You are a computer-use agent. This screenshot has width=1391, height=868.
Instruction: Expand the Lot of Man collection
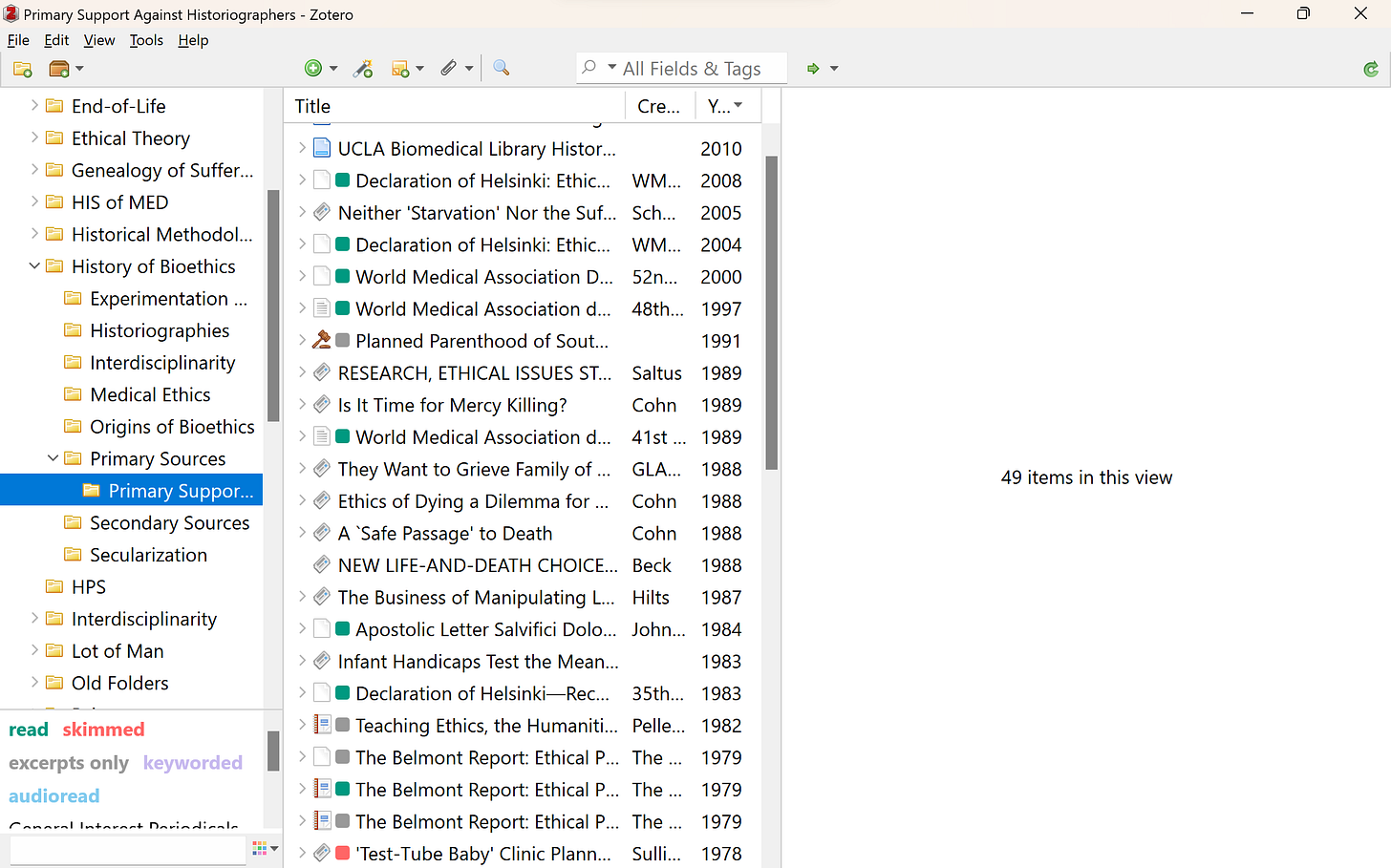[34, 651]
